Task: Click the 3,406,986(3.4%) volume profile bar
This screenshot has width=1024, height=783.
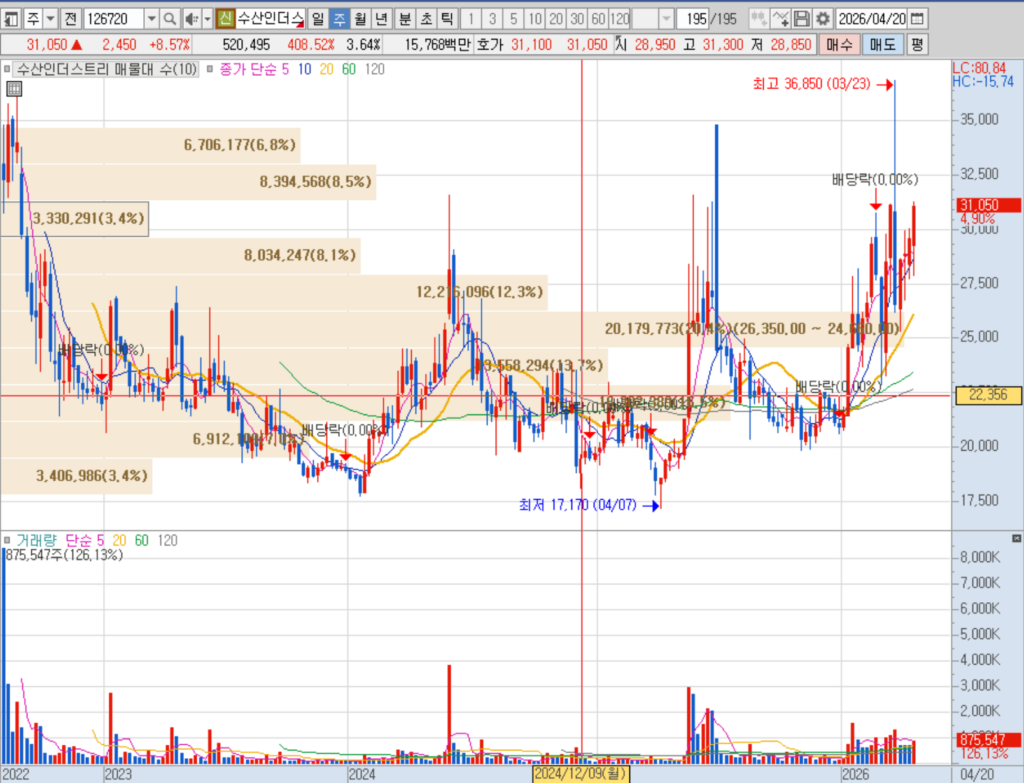Action: [x=76, y=475]
